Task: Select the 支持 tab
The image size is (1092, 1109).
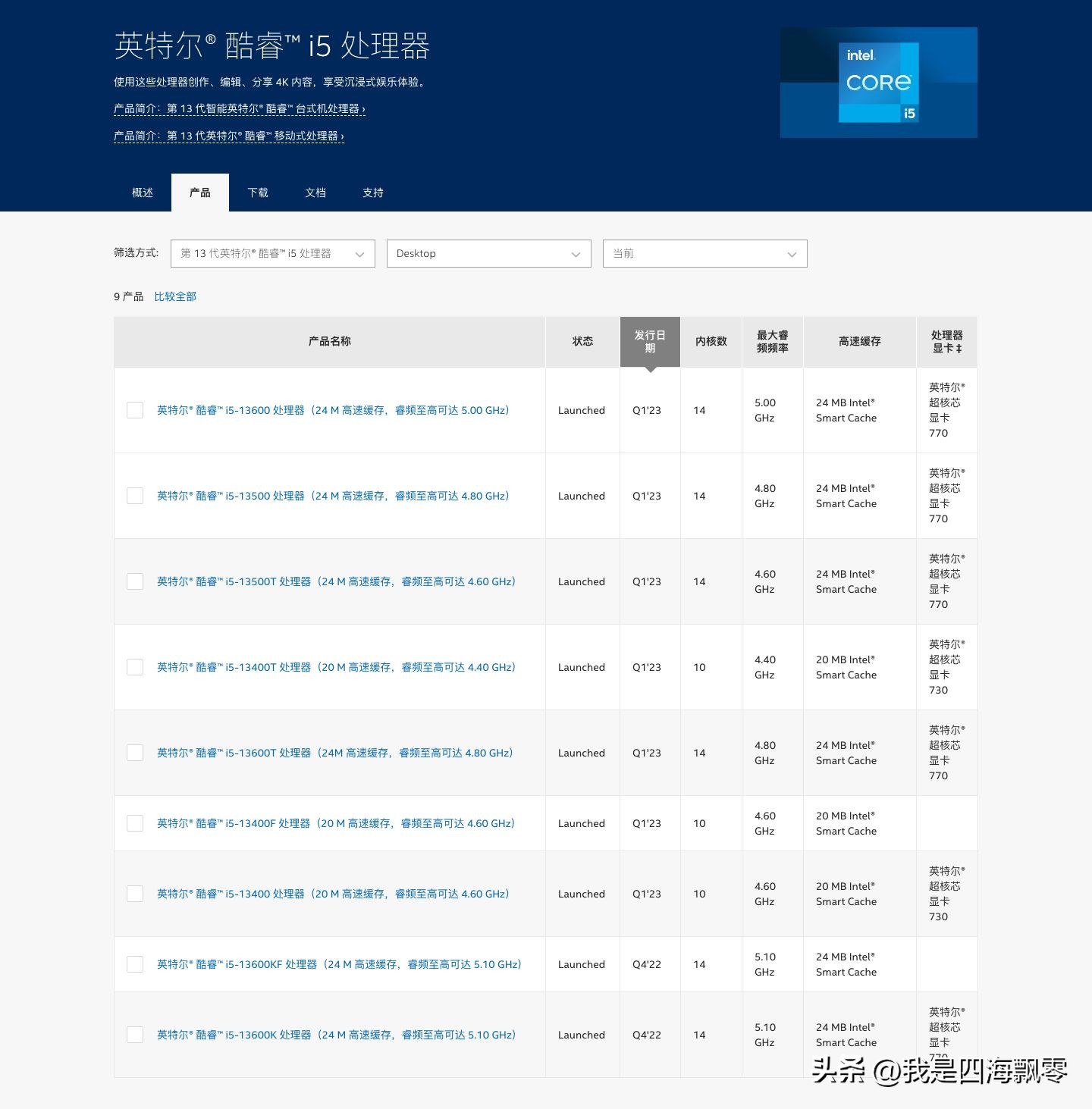Action: [372, 193]
